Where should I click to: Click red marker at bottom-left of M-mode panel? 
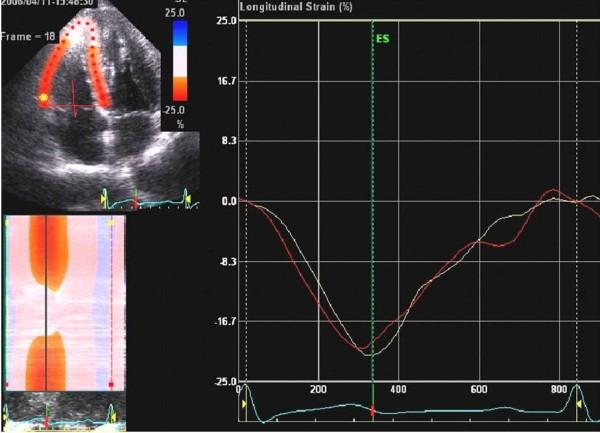pyautogui.click(x=7, y=384)
